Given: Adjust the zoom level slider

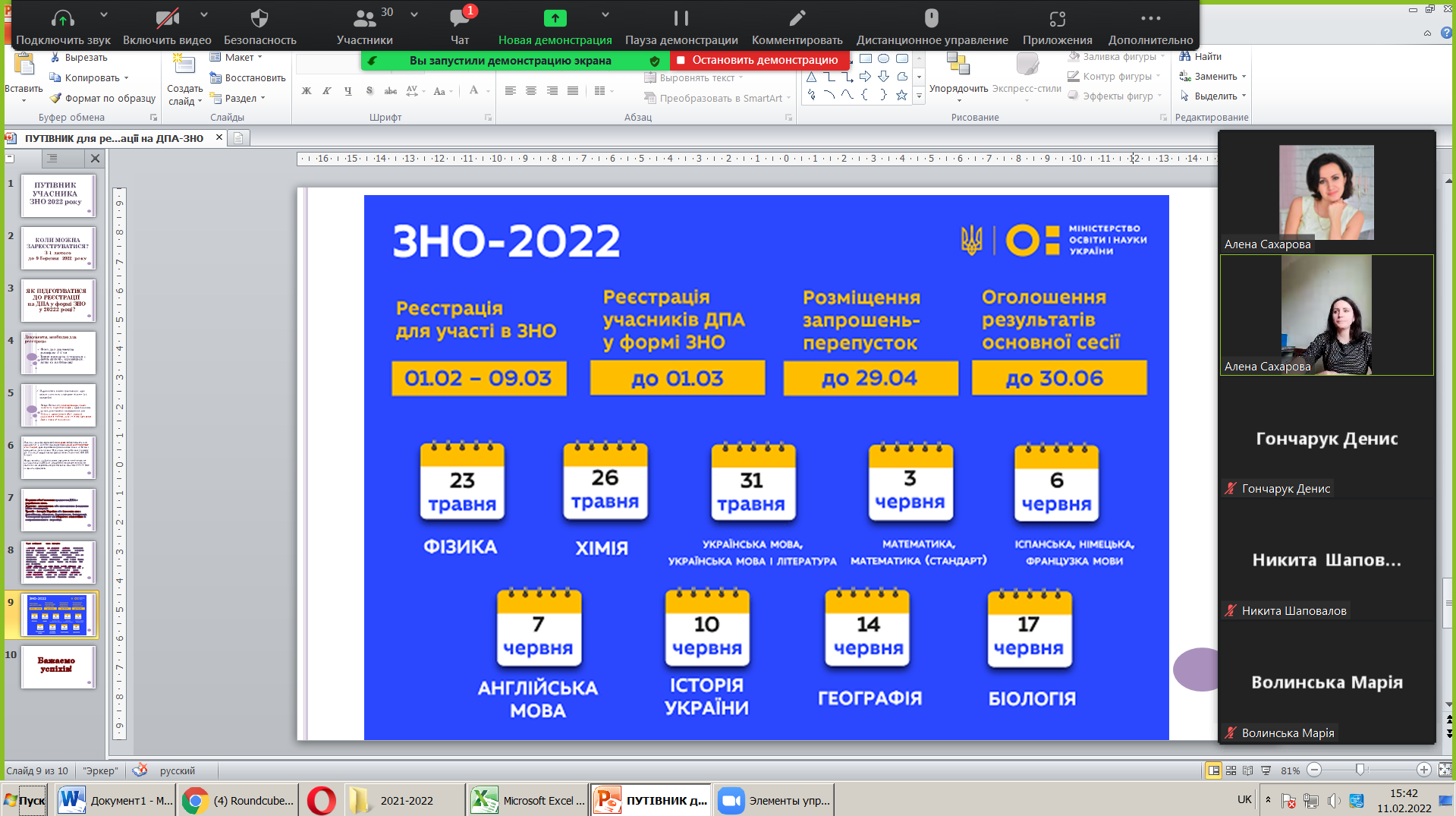Looking at the screenshot, I should click(x=1360, y=770).
